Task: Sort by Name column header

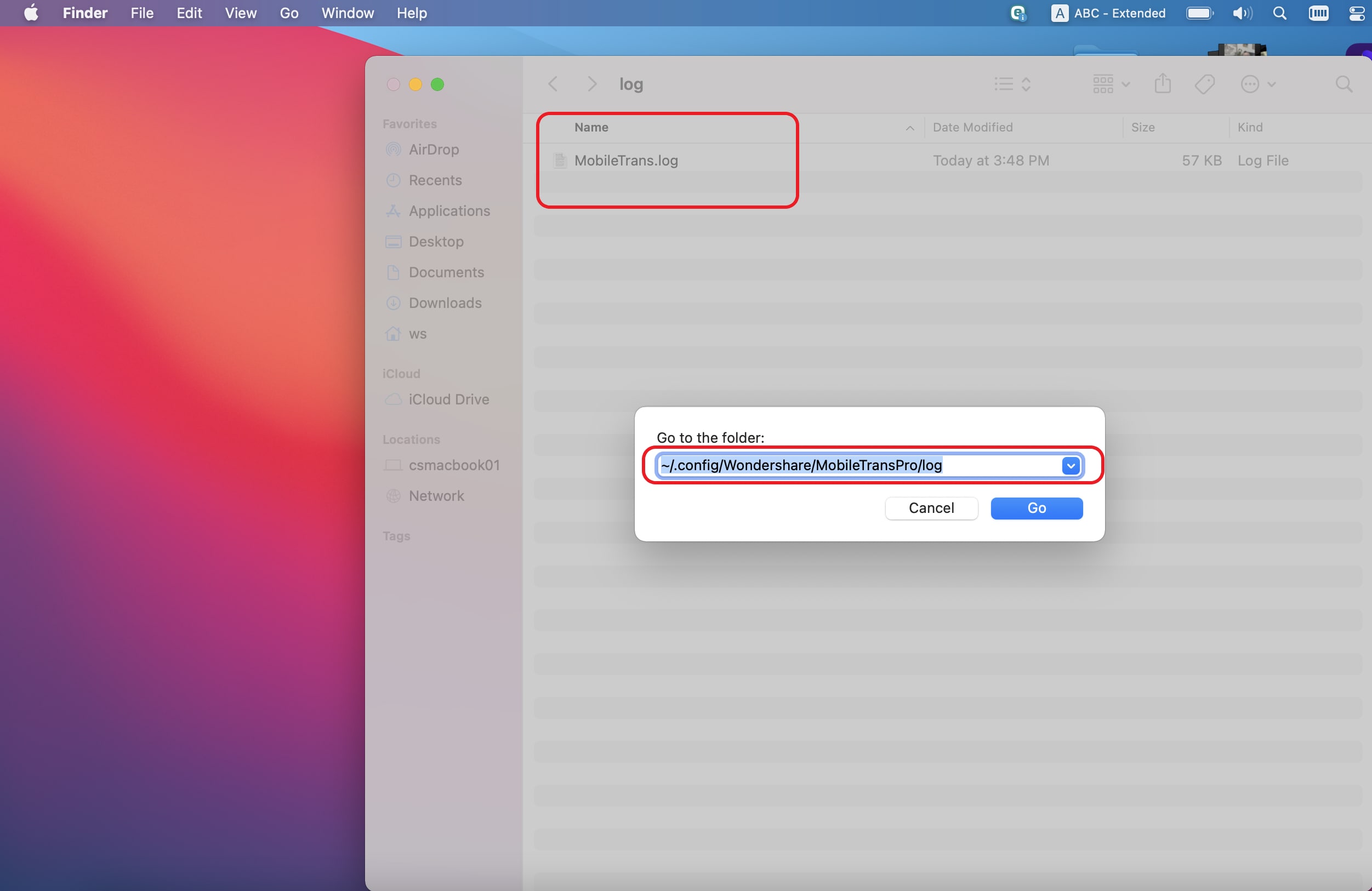Action: [591, 127]
